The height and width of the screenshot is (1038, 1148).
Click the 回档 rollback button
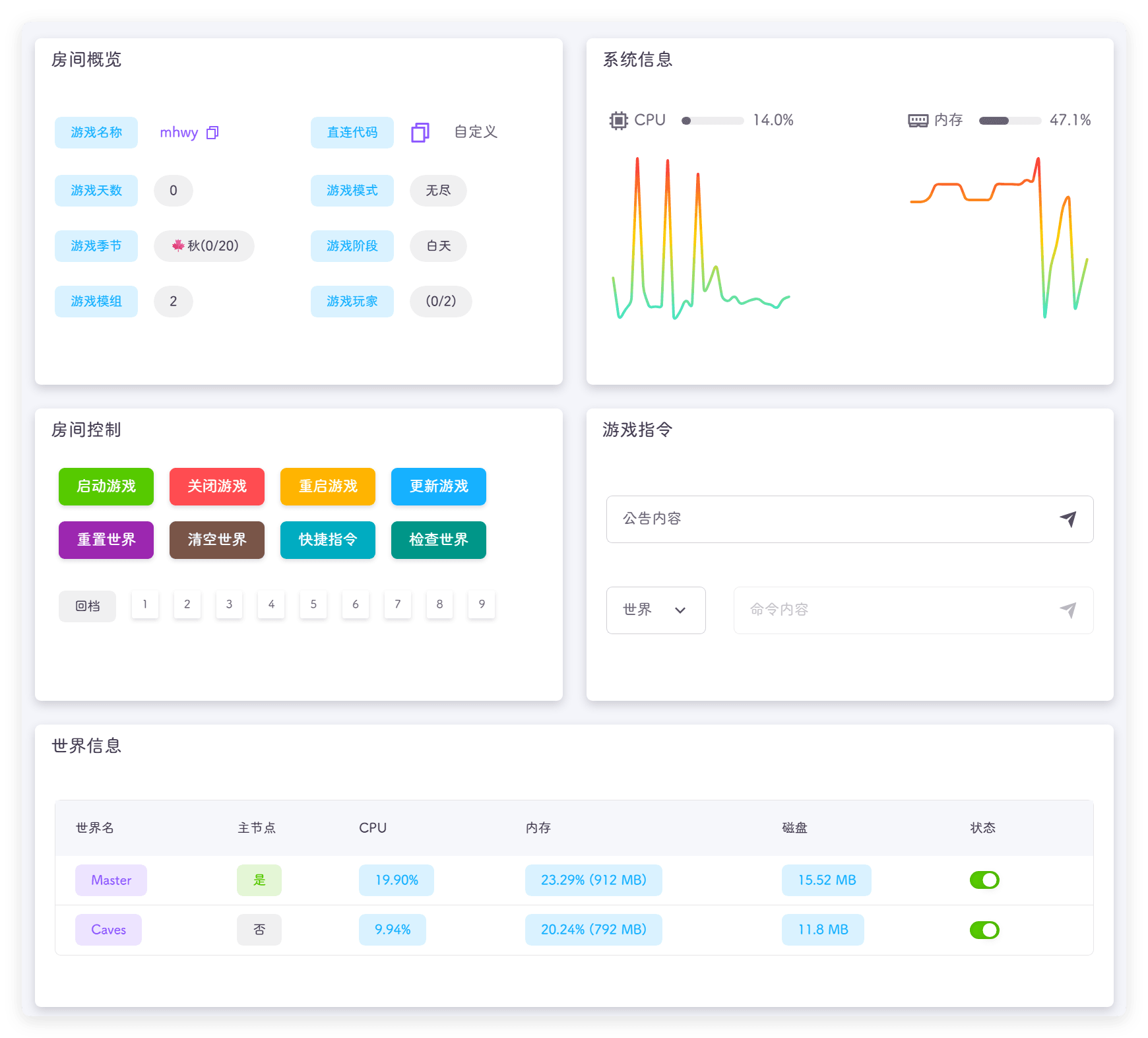pyautogui.click(x=87, y=606)
